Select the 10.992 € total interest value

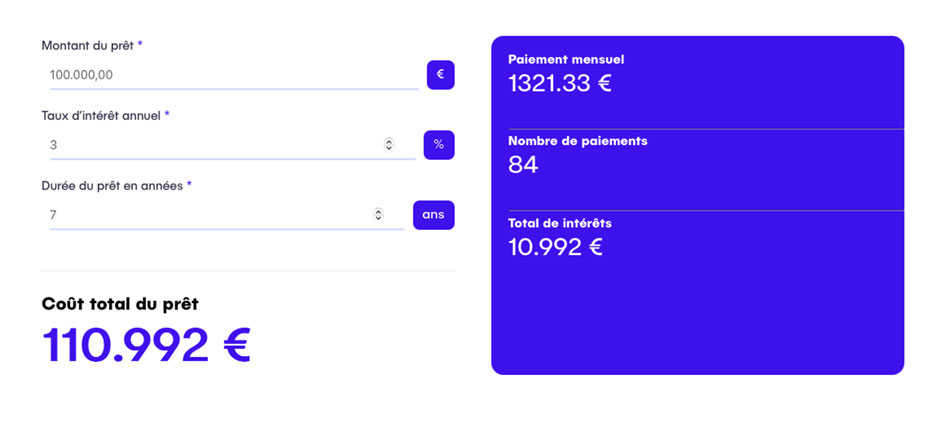pyautogui.click(x=555, y=247)
